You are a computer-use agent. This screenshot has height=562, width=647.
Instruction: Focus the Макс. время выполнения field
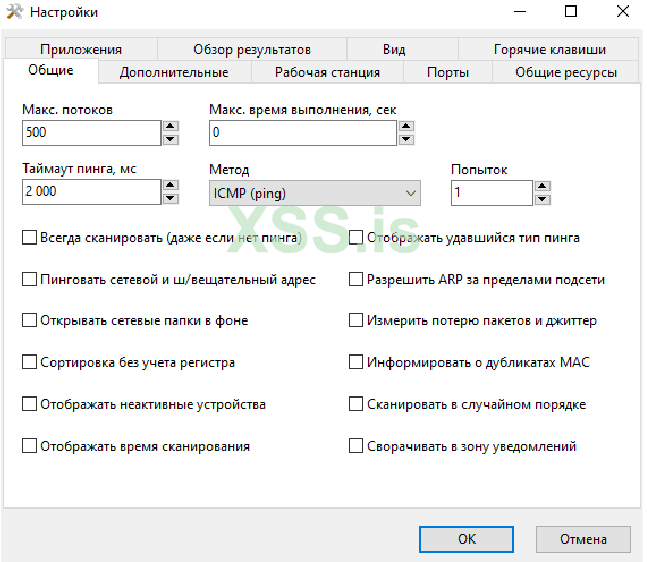[303, 133]
